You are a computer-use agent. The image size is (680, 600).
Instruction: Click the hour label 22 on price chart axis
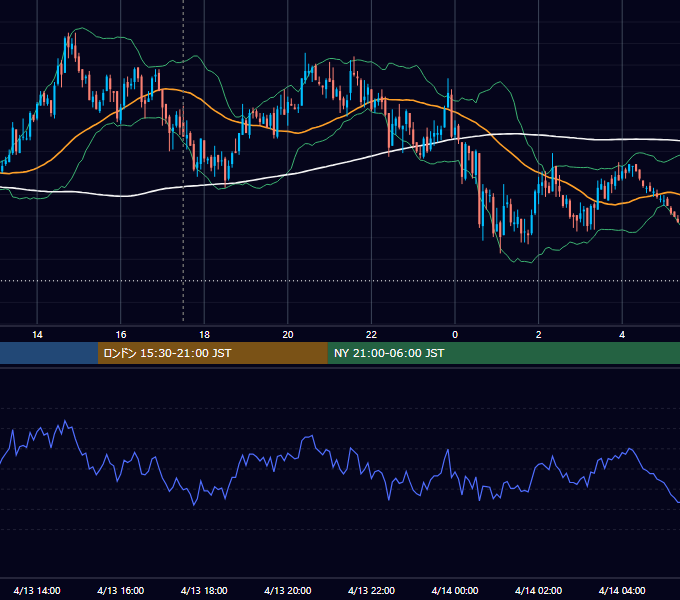tap(371, 335)
